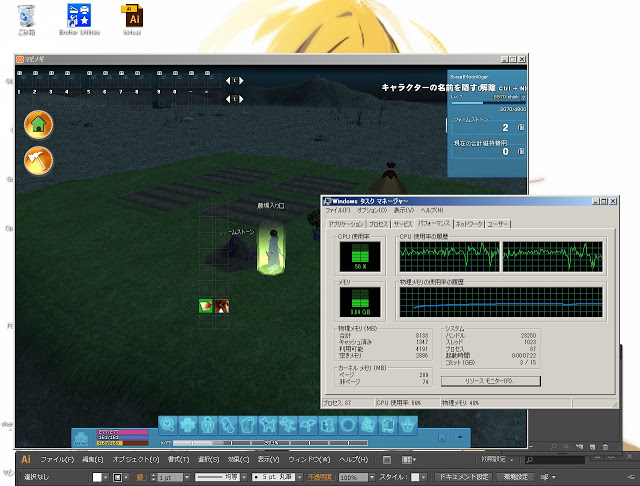Screen dimensions: 640x486
Task: Click the sprout plant icon in the game menu
Action: tap(308, 425)
